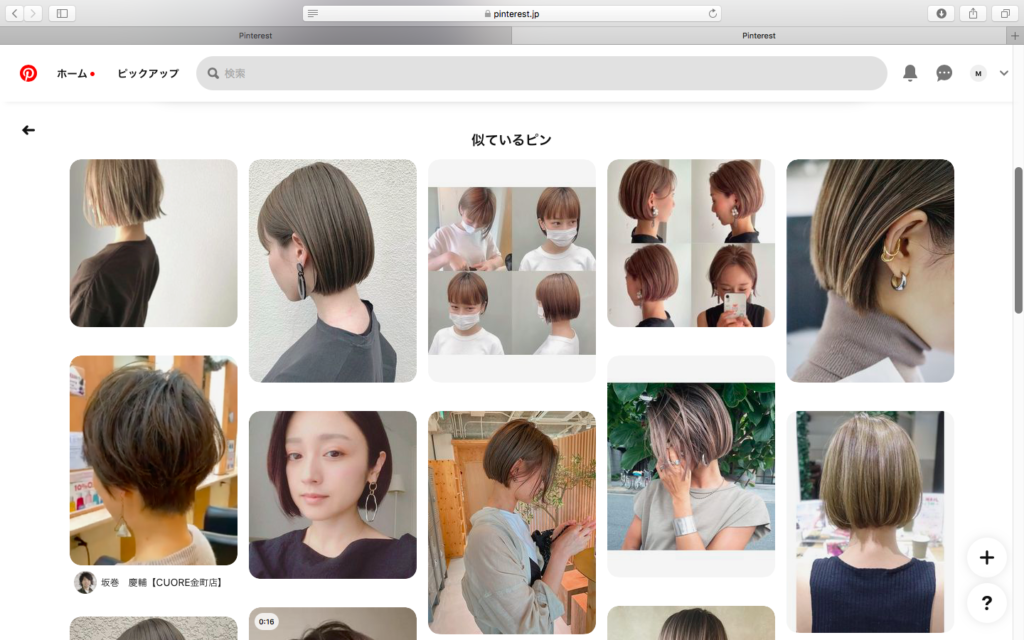1024x640 pixels.
Task: Open the notifications bell
Action: 910,73
